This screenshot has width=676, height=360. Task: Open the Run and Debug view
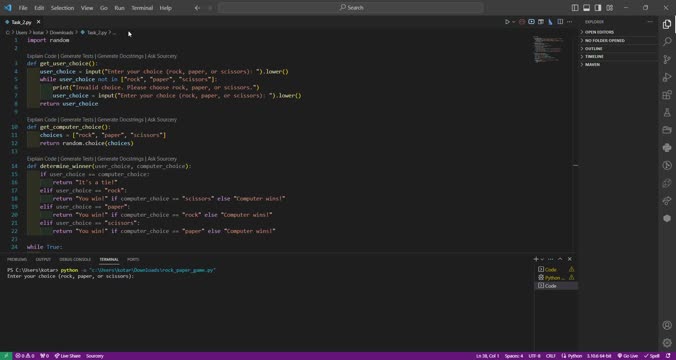coord(667,77)
